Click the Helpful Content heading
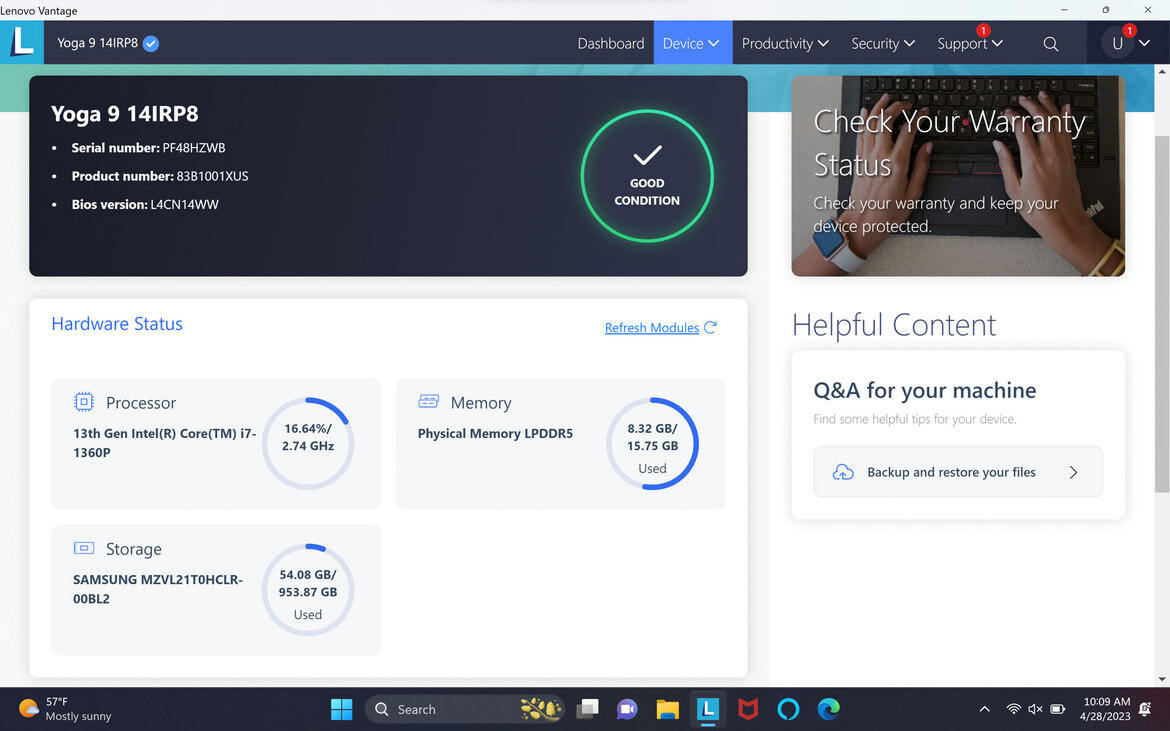 [894, 324]
